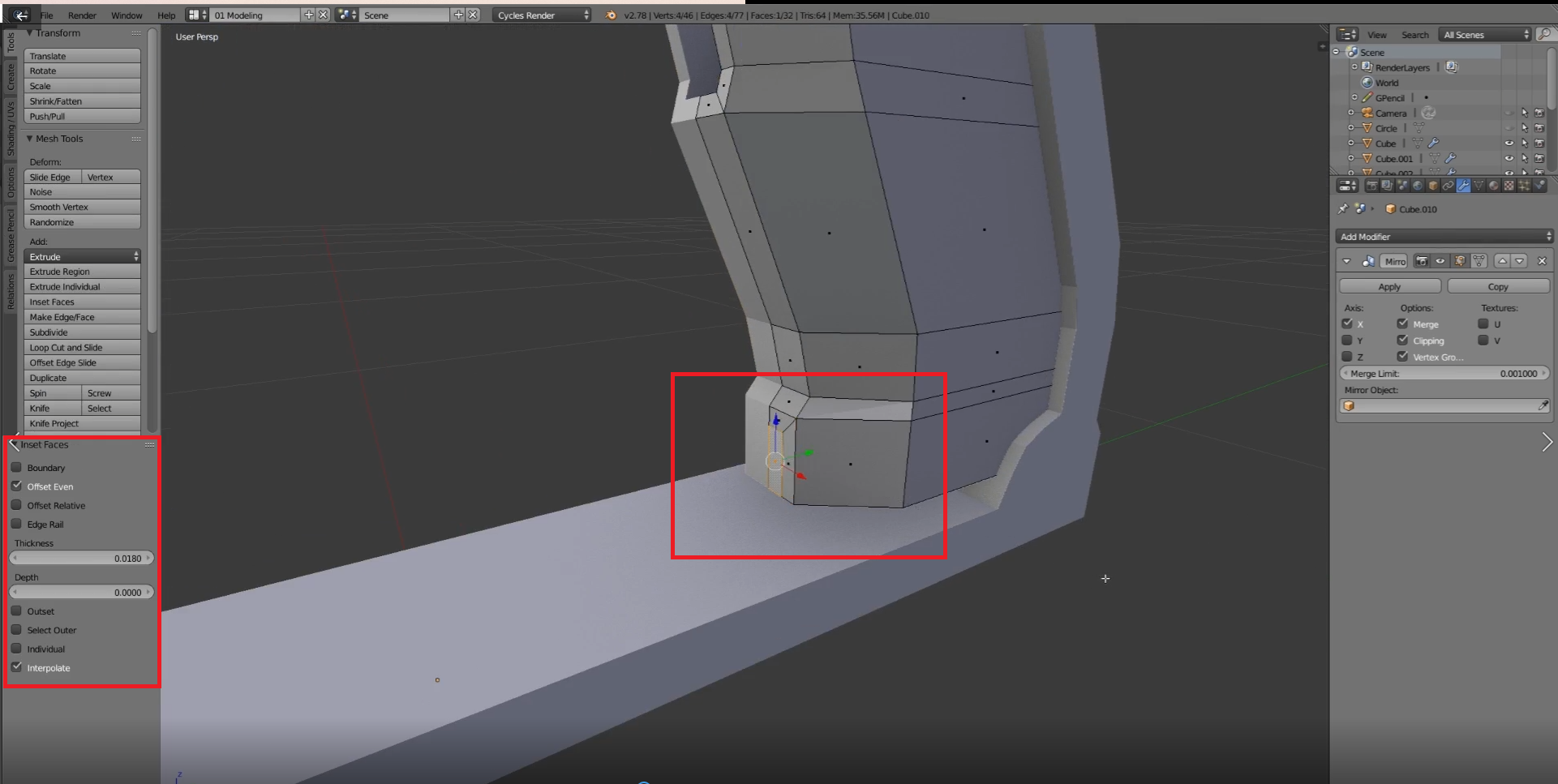This screenshot has height=784, width=1558.
Task: Uncheck Clipping in Mirror modifier
Action: coord(1402,341)
